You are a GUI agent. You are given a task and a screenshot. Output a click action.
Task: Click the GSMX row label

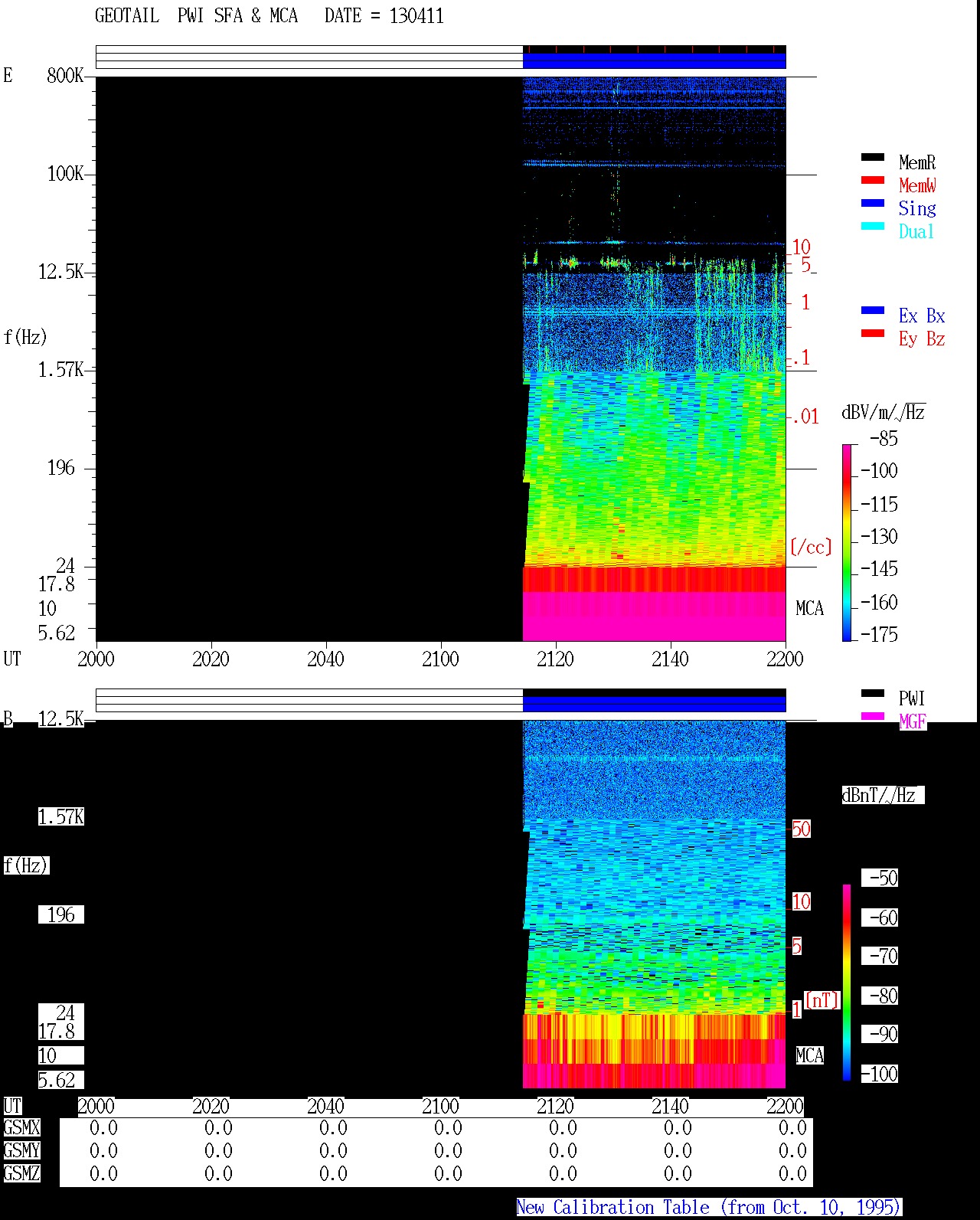tap(21, 1128)
